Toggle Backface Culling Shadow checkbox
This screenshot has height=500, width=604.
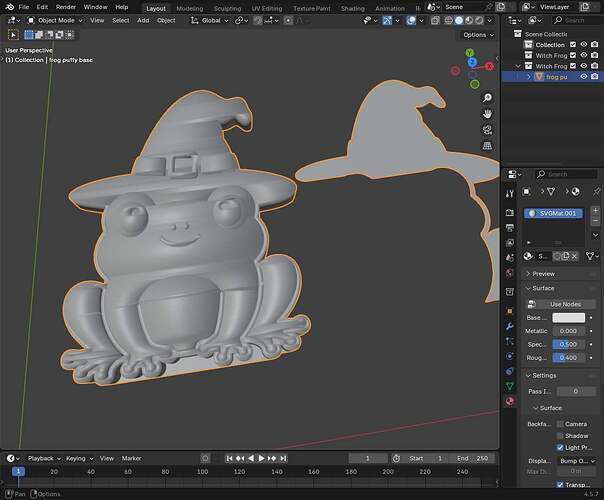pos(560,436)
